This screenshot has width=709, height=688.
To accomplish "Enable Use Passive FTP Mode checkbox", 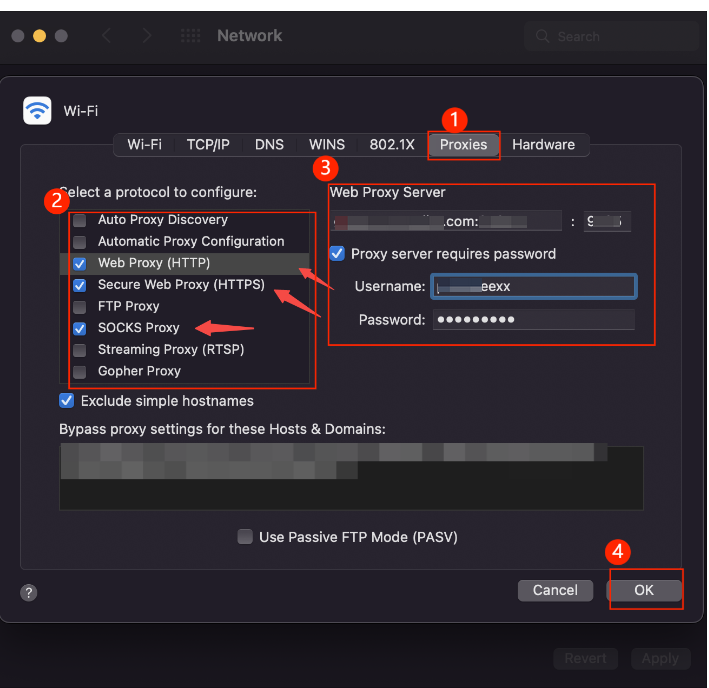I will click(x=245, y=537).
